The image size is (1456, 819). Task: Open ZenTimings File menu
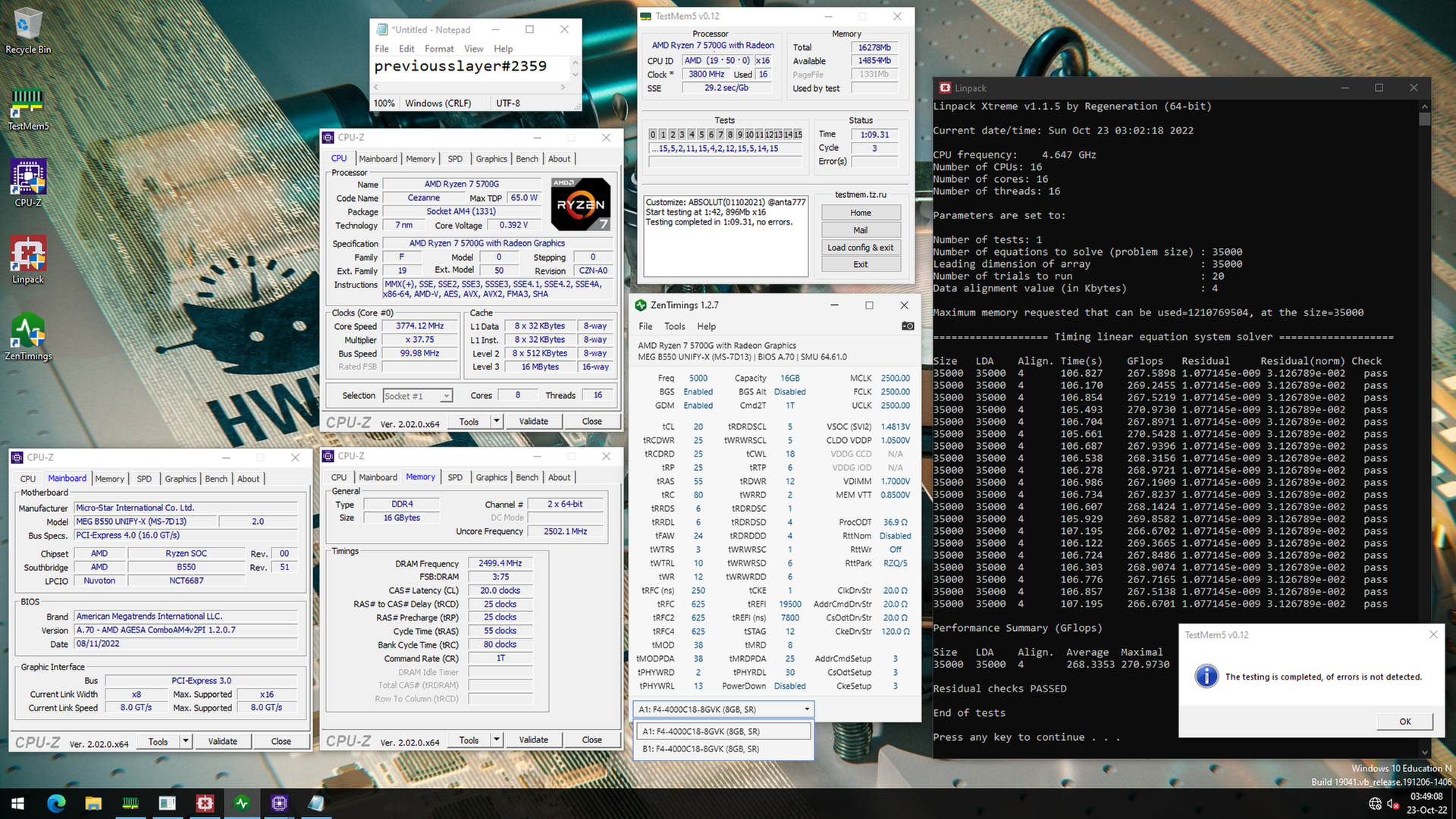[x=645, y=326]
